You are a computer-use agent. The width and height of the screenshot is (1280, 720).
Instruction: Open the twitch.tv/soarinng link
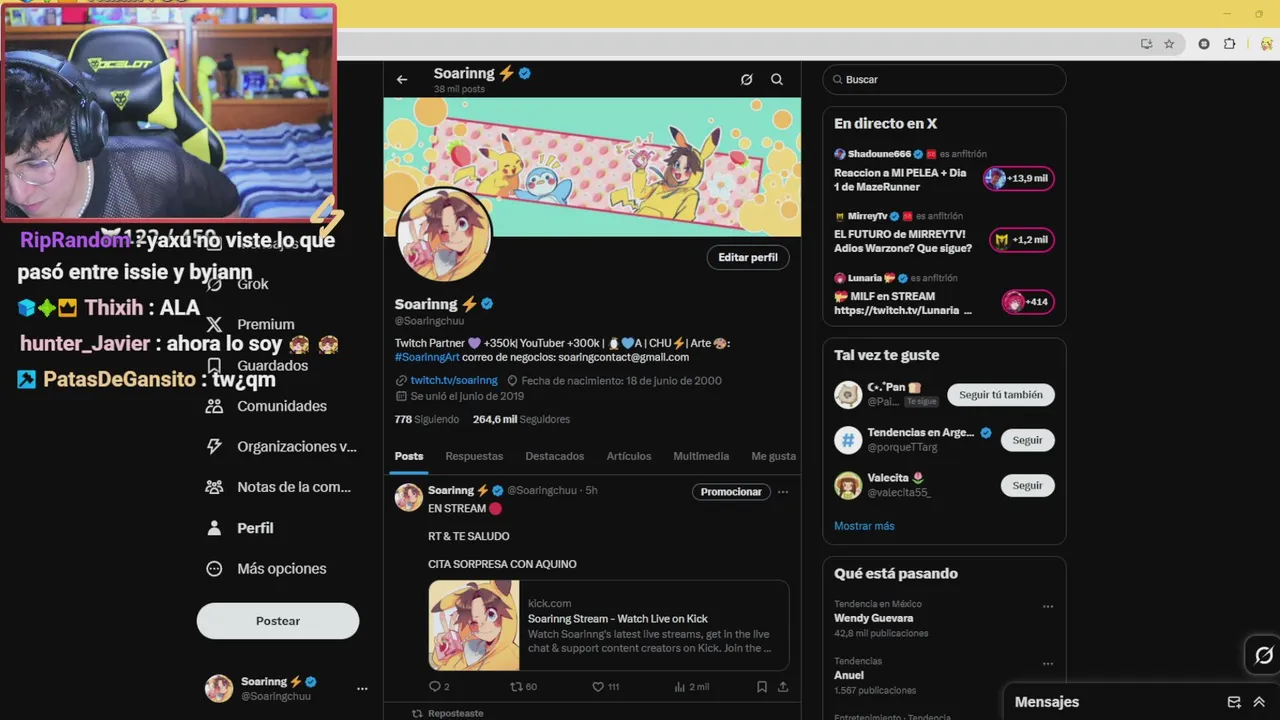click(454, 381)
